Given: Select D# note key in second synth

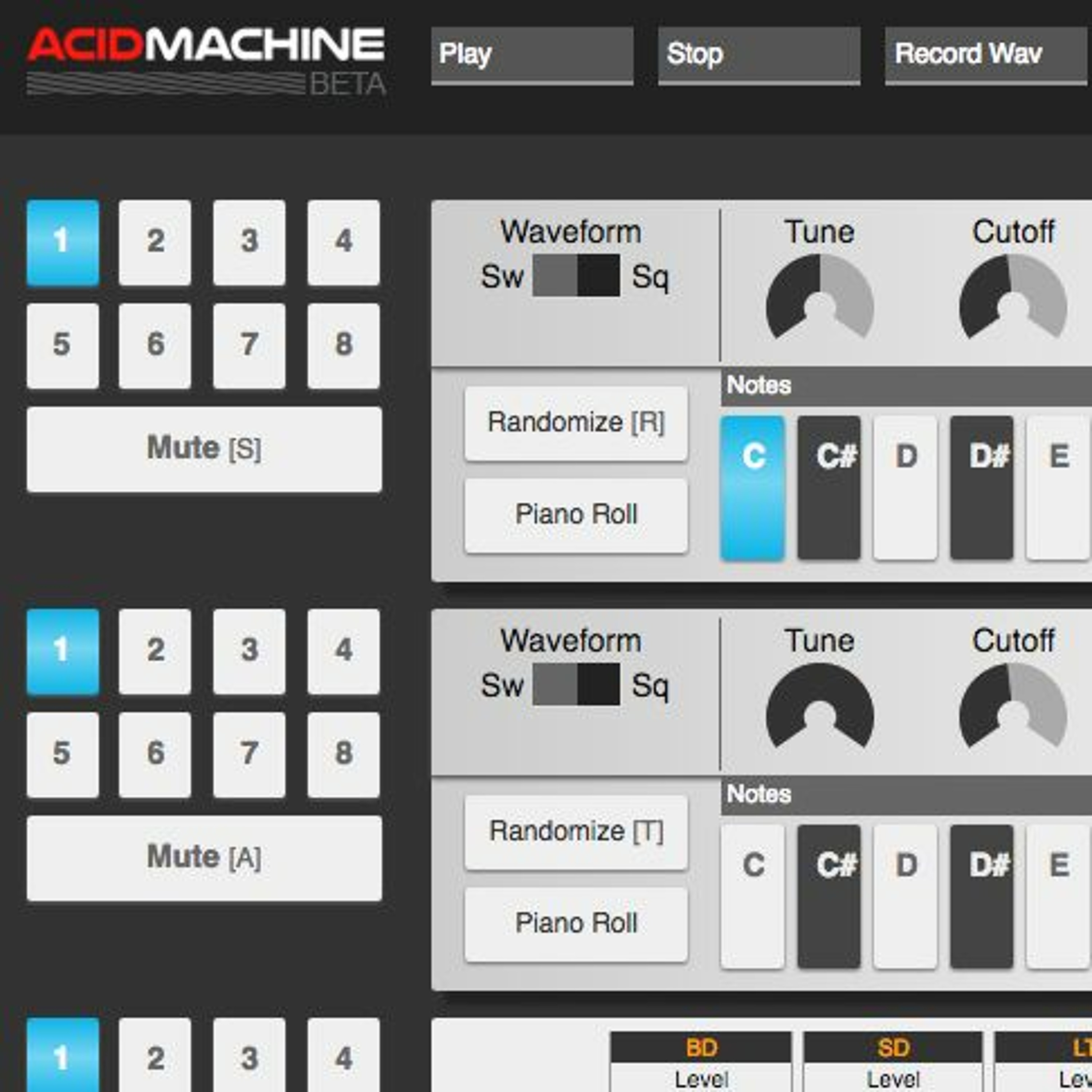Looking at the screenshot, I should [x=982, y=897].
